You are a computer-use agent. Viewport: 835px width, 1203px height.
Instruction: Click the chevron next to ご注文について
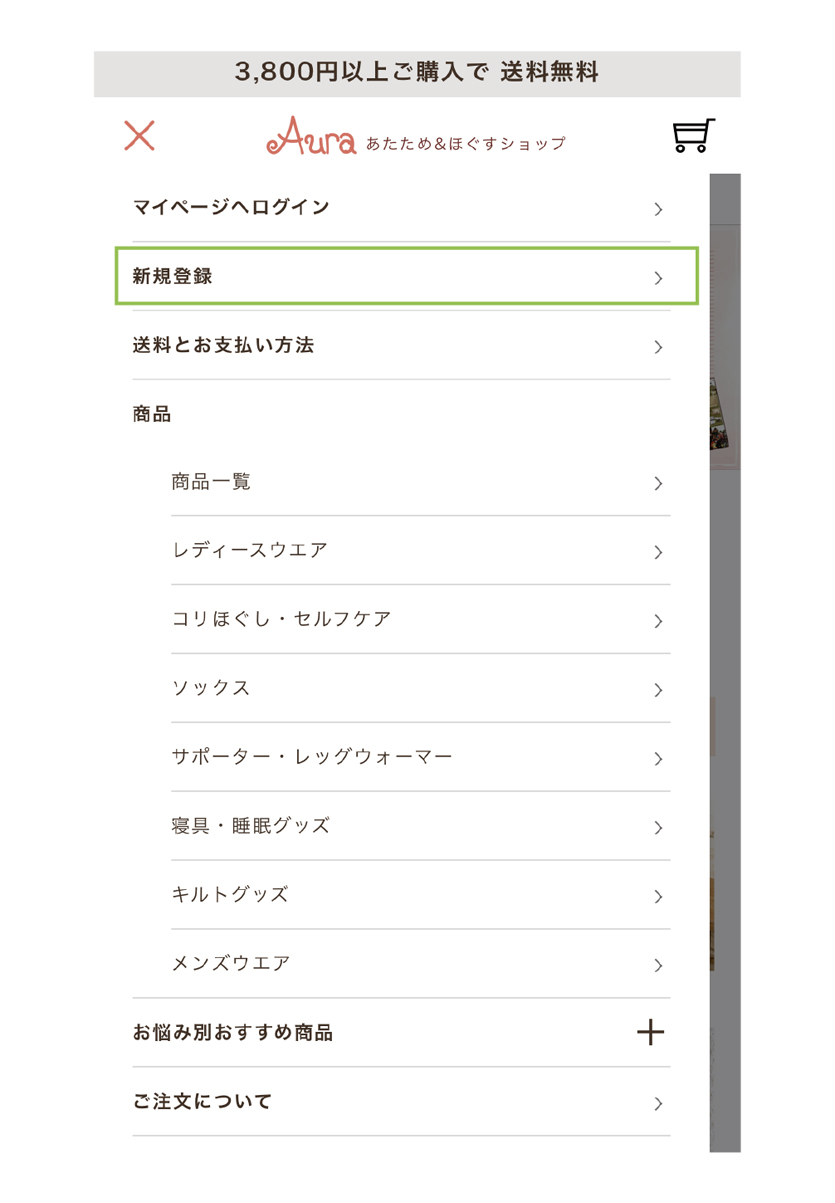tap(658, 1104)
